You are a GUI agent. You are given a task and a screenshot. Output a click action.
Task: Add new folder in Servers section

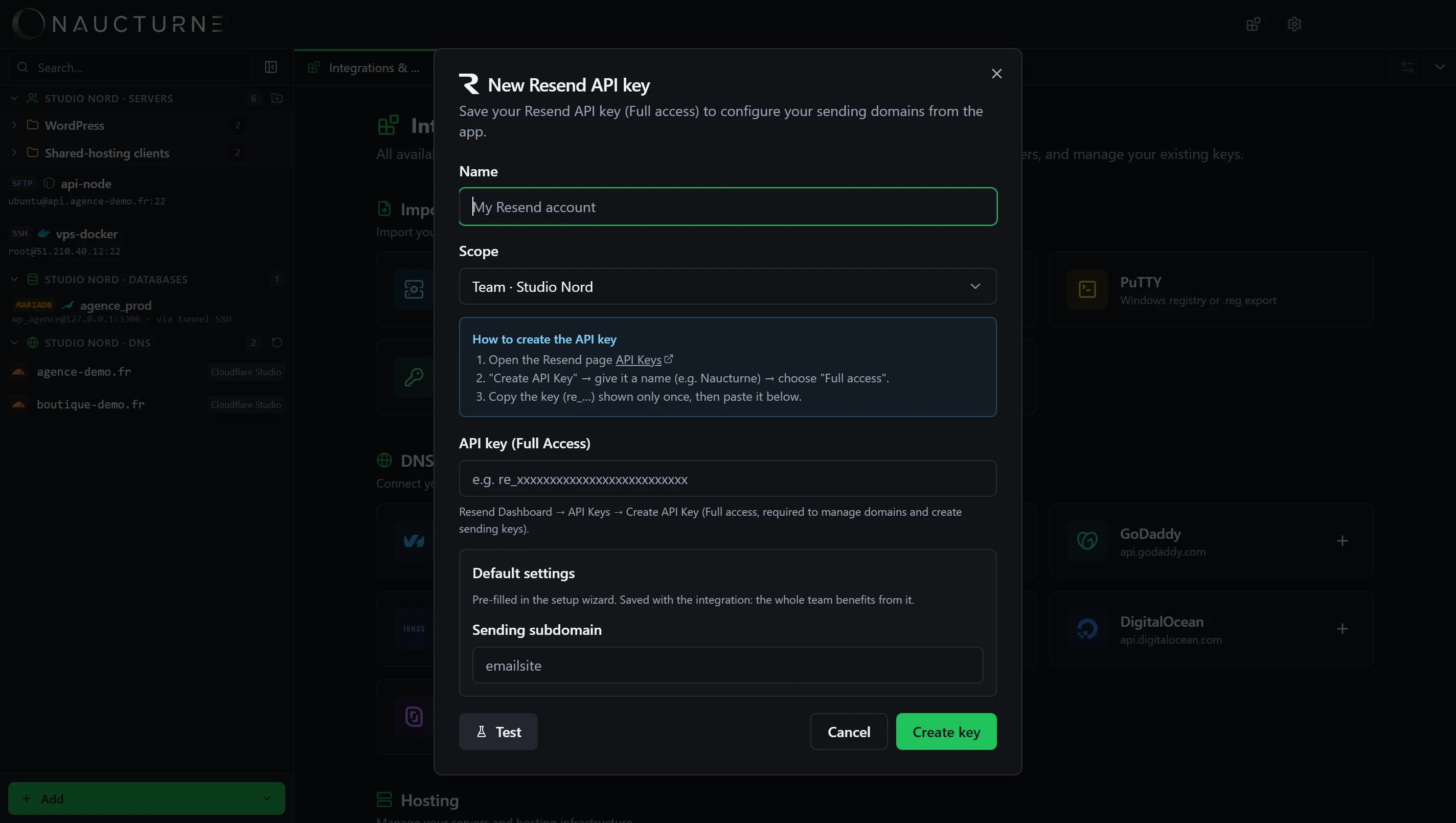(x=277, y=98)
